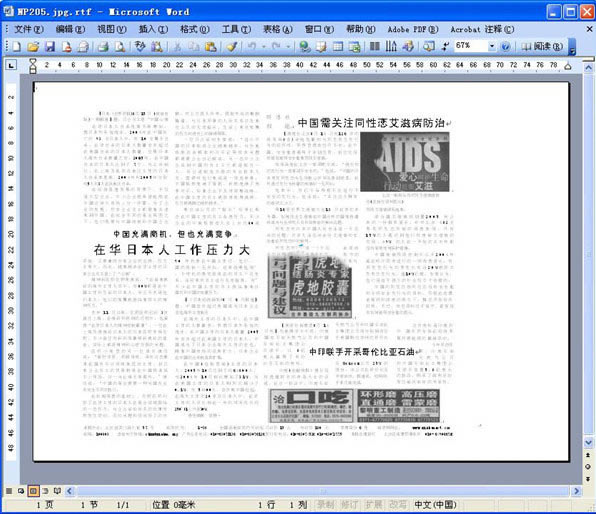Open the 格式 Format menu
Screen dimensions: 596x514
click(x=195, y=29)
